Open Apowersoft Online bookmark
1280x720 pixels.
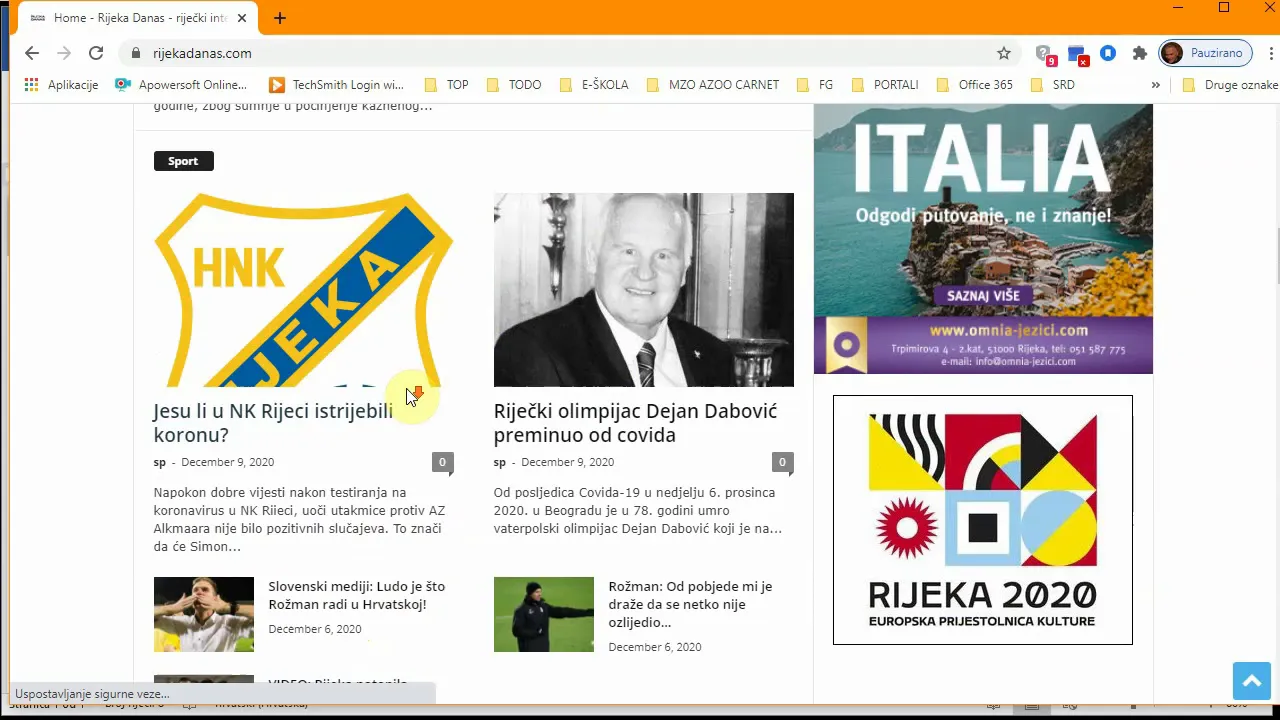181,85
